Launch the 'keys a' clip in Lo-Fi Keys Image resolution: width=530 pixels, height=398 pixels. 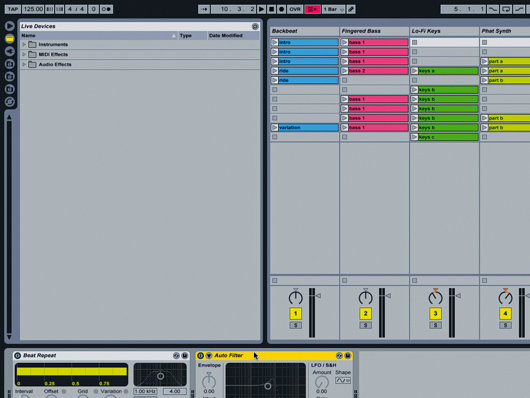(x=414, y=71)
